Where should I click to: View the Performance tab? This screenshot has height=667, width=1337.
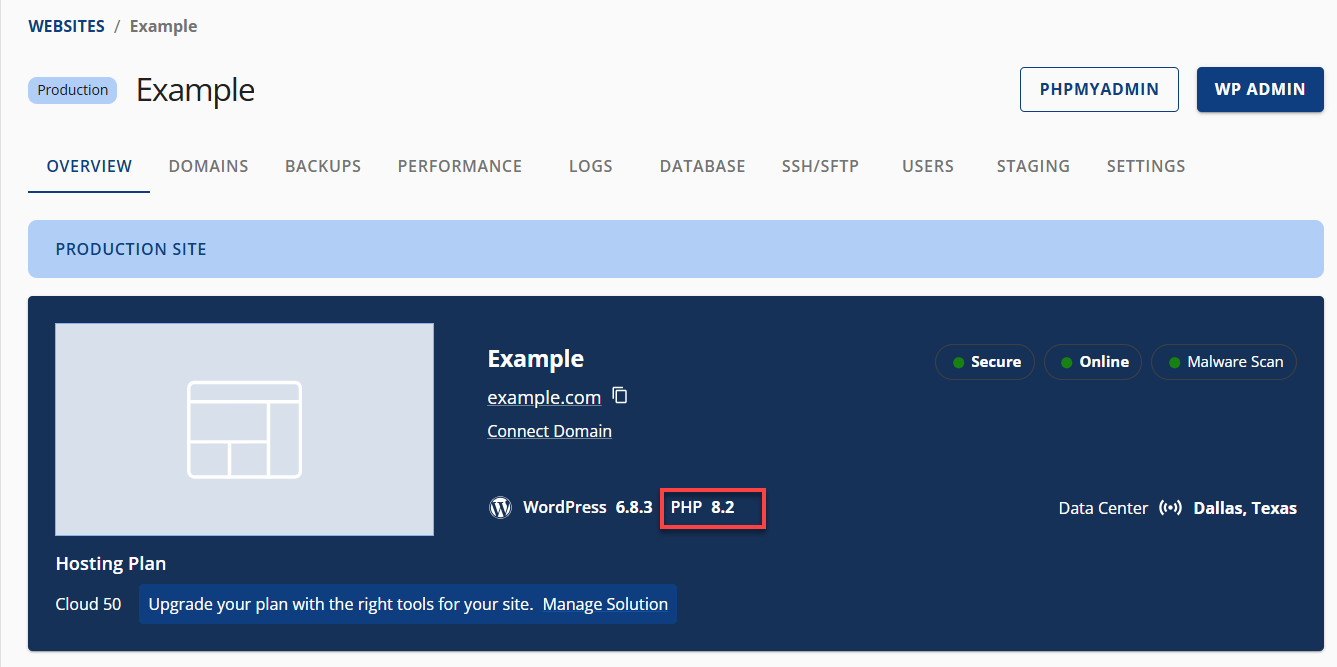coord(459,166)
